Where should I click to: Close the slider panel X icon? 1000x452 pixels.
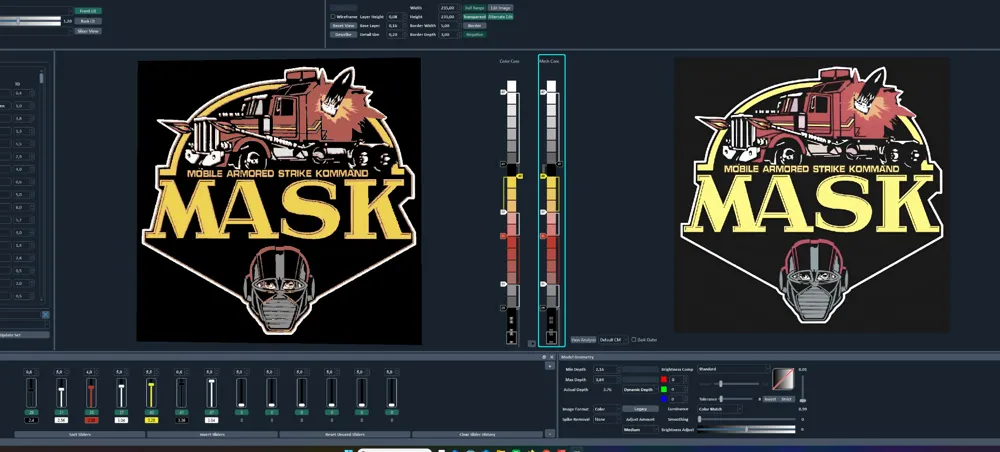coord(552,357)
